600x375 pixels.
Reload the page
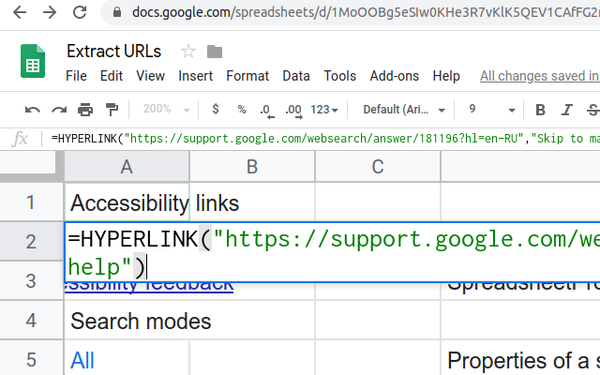(80, 12)
